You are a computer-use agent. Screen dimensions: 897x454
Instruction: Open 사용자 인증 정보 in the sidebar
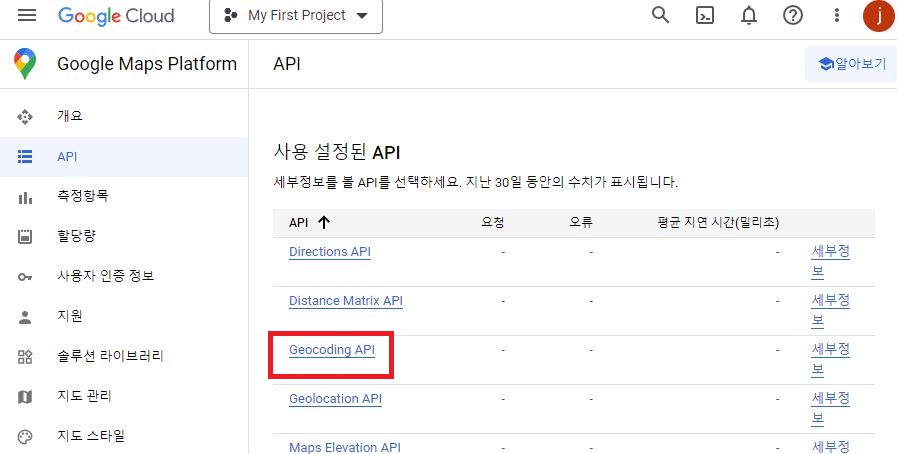(x=106, y=276)
